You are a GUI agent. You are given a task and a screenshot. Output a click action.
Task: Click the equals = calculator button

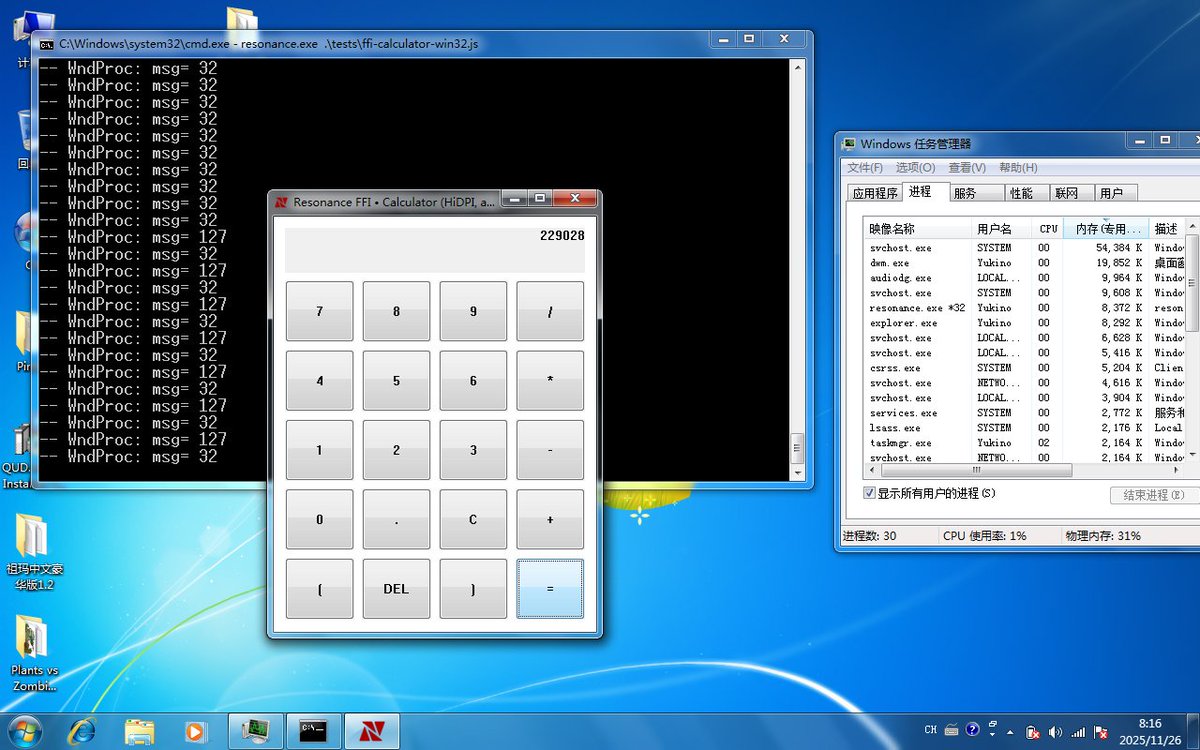[550, 589]
